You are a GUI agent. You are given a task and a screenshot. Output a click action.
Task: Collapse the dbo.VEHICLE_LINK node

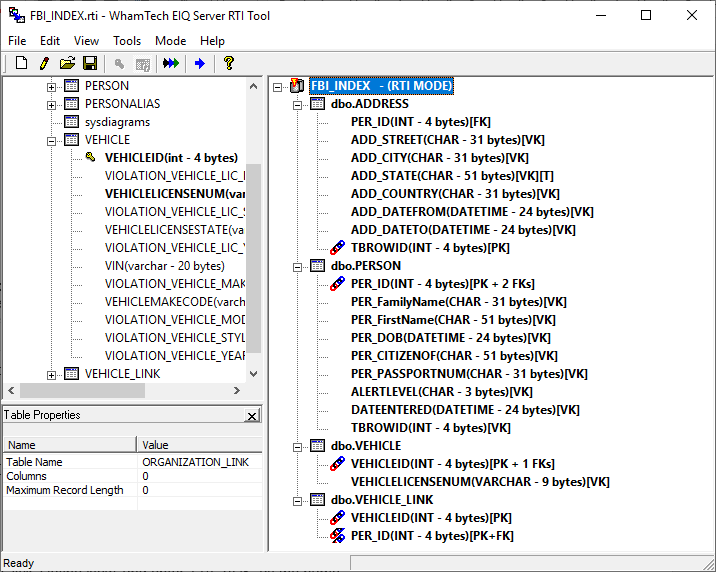click(297, 501)
